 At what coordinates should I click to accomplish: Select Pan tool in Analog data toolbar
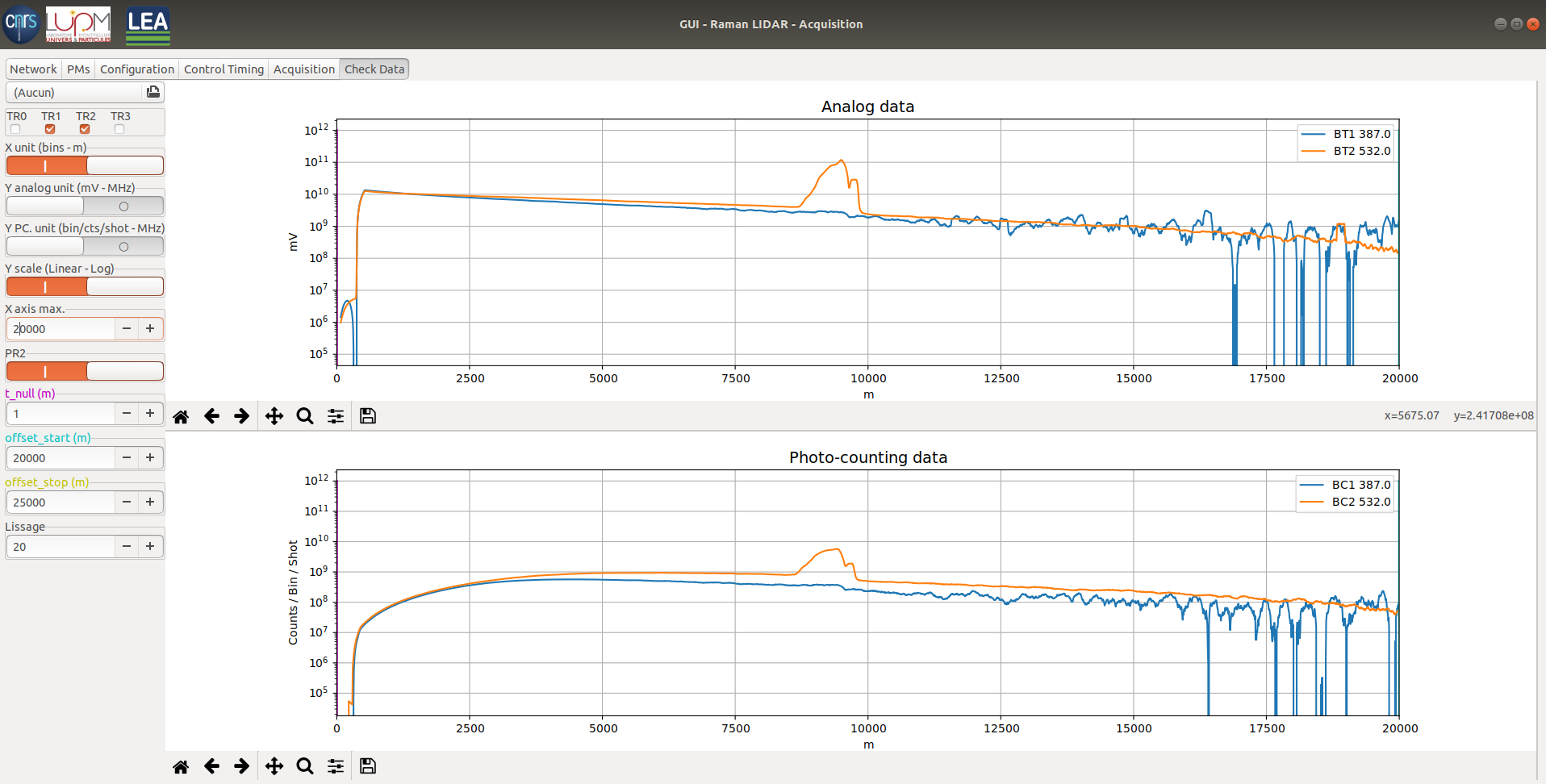click(274, 416)
